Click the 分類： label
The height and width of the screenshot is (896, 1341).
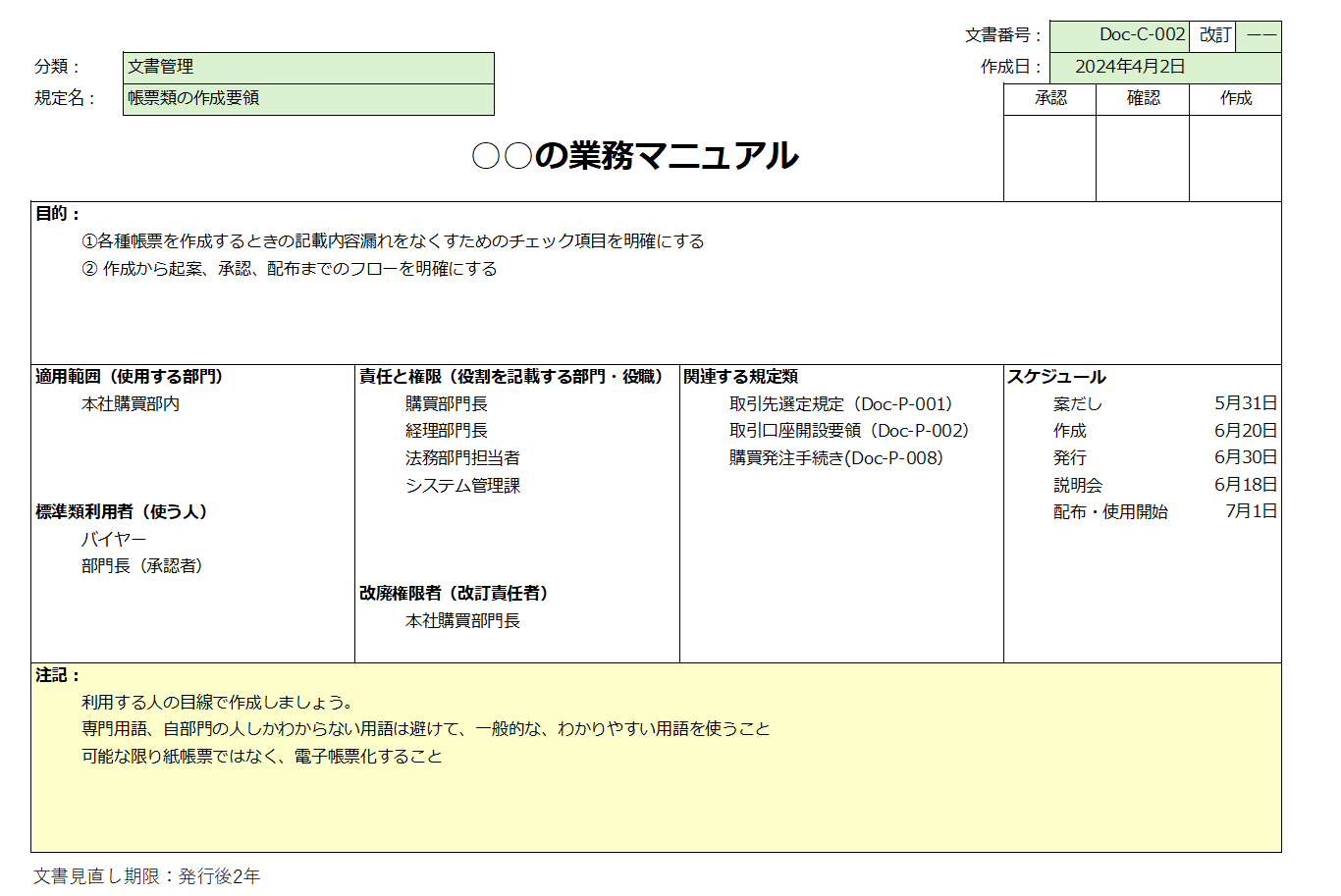click(x=58, y=67)
